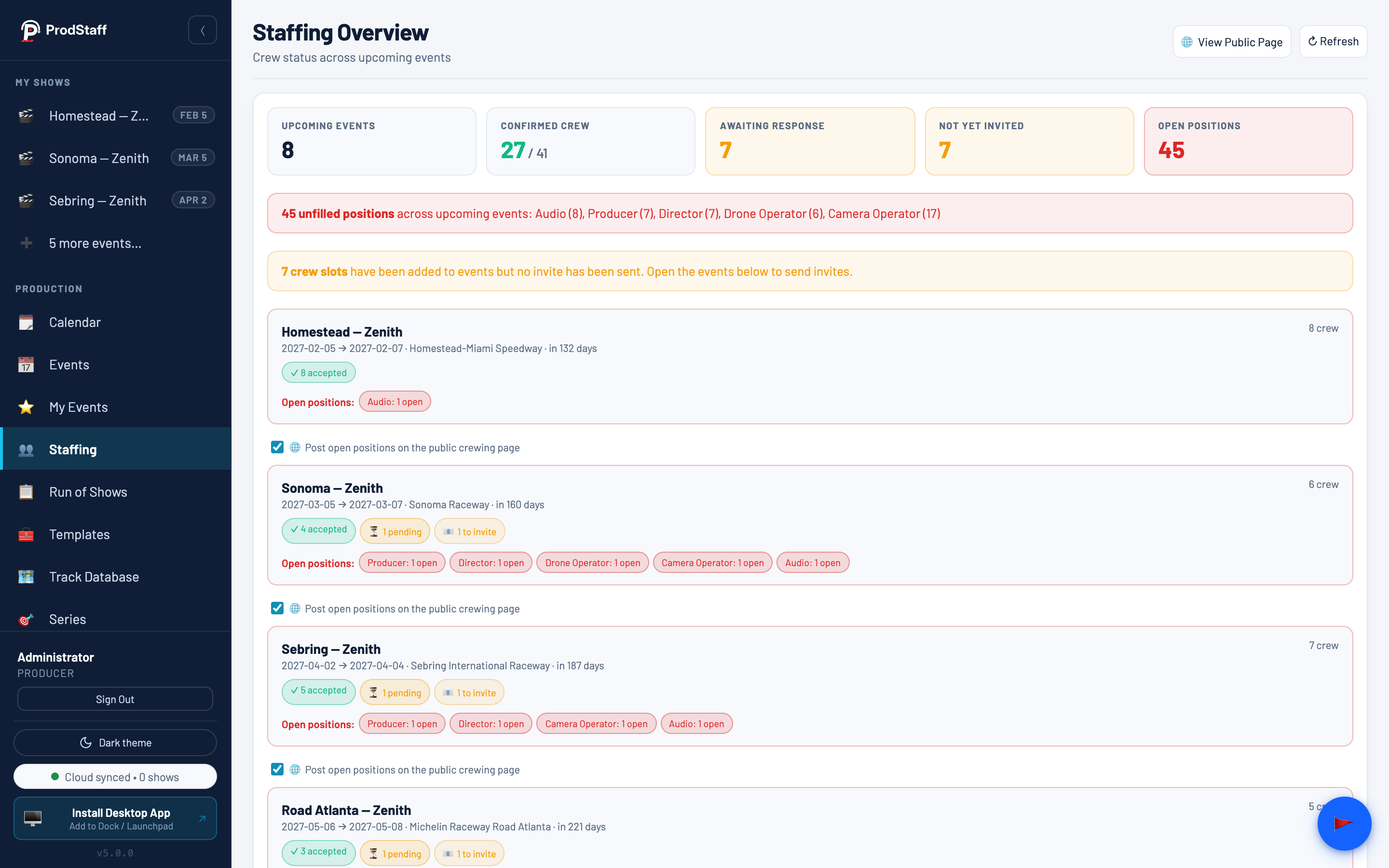Click the plus icon beside 5 more events
The height and width of the screenshot is (868, 1389).
pos(26,243)
